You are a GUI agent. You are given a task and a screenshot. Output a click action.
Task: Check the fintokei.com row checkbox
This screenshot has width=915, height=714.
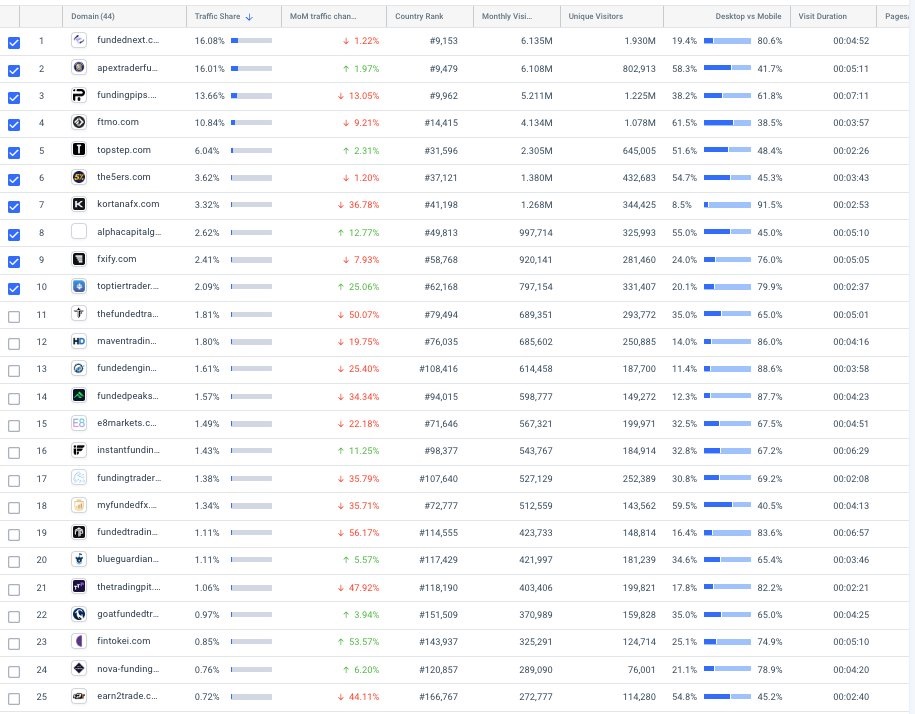pos(14,644)
